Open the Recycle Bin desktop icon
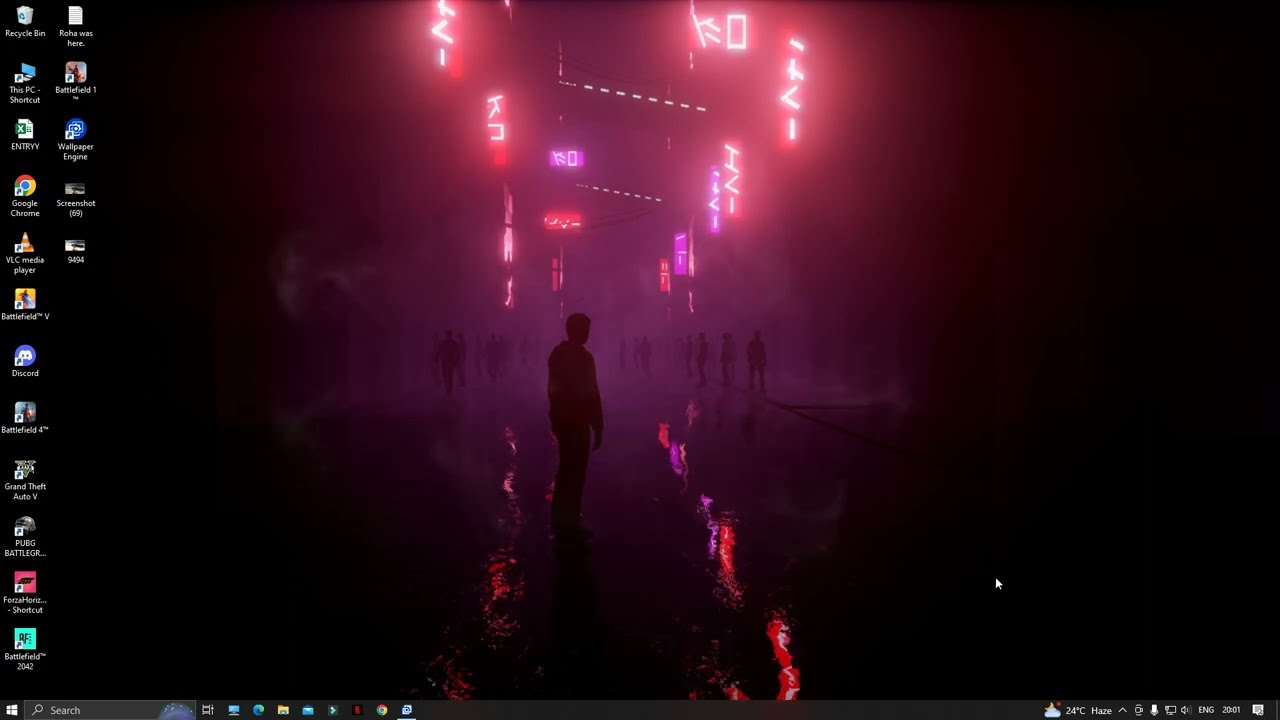The width and height of the screenshot is (1280, 720). pos(25,22)
